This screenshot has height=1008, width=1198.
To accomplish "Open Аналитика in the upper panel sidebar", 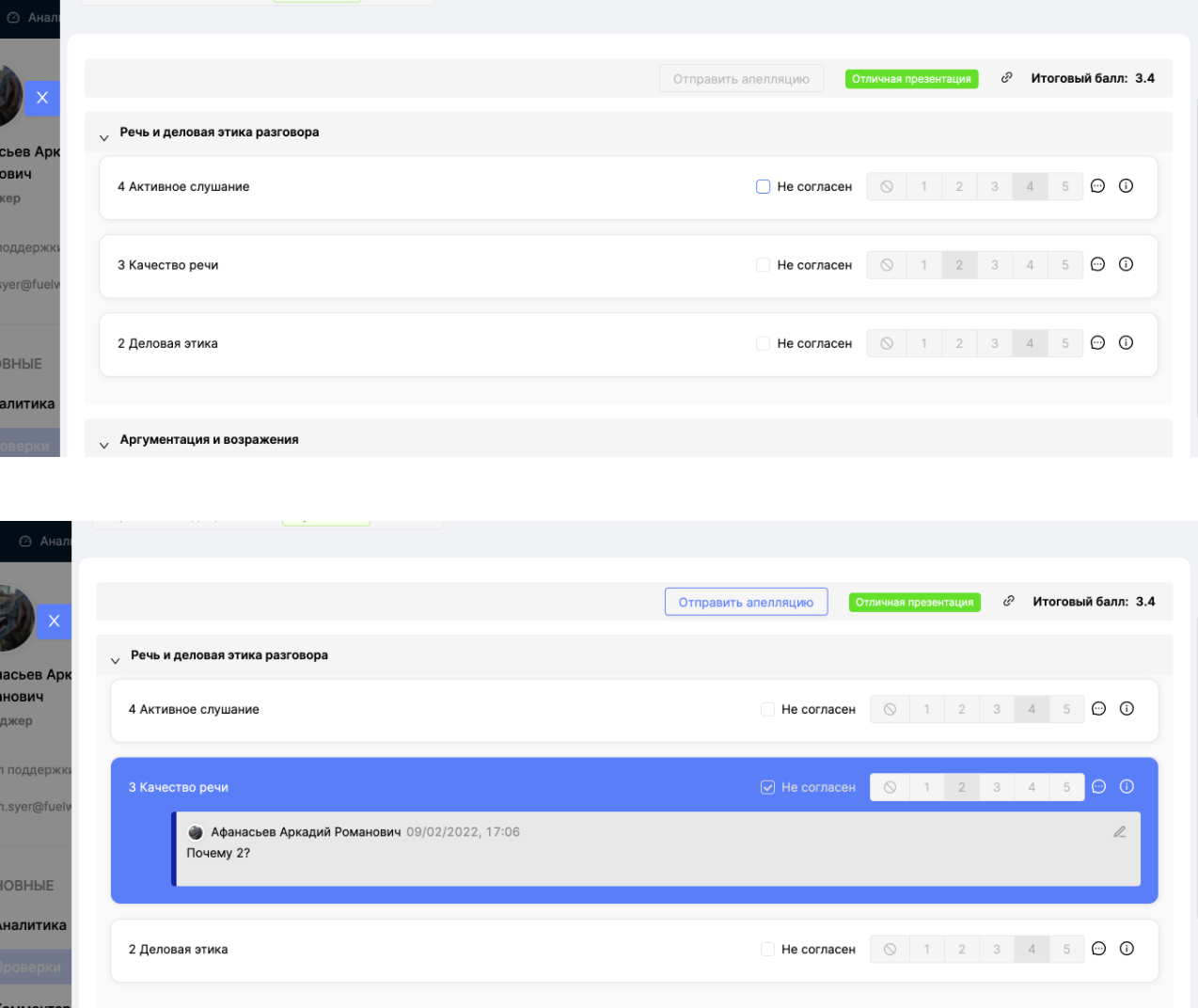I will pos(28,404).
